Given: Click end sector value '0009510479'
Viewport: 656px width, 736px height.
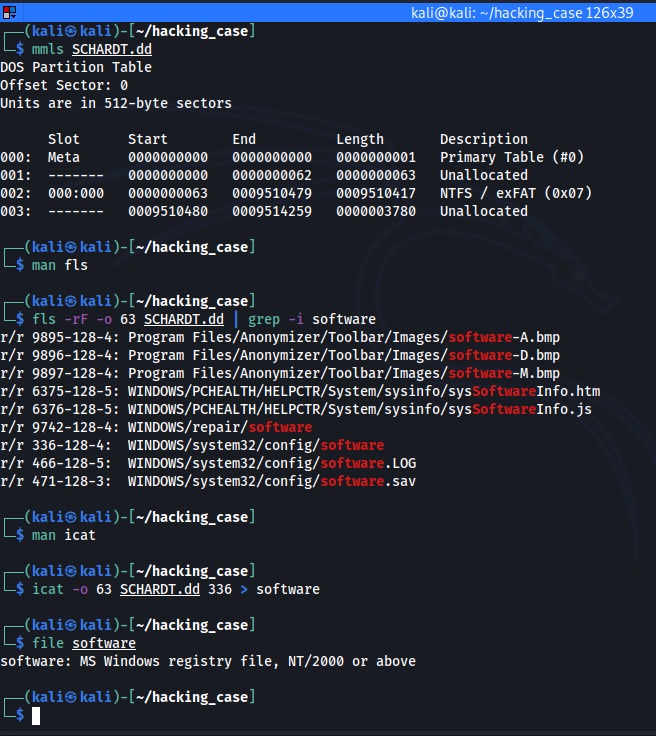Looking at the screenshot, I should [272, 193].
